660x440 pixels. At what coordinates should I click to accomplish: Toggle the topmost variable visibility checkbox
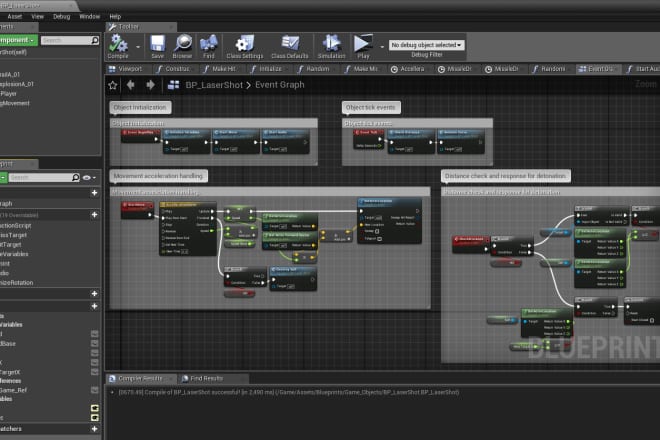pos(94,334)
